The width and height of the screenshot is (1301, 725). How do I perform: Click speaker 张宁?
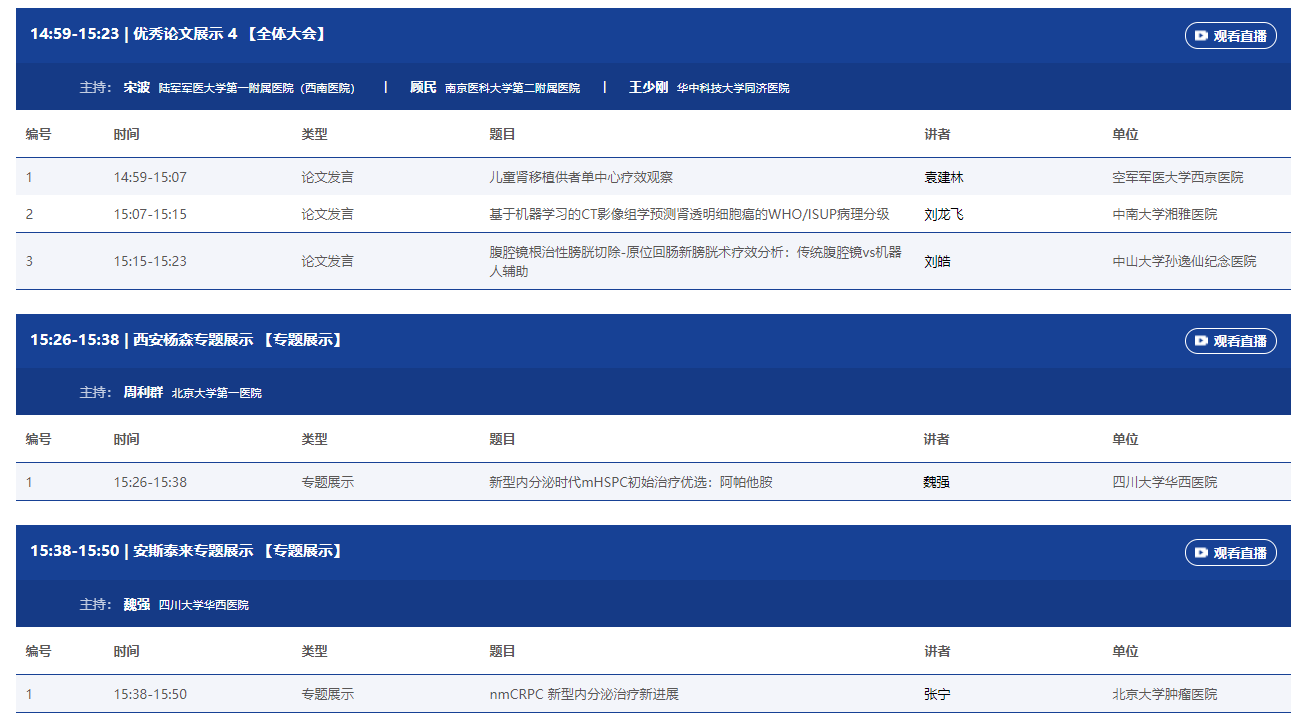(937, 694)
